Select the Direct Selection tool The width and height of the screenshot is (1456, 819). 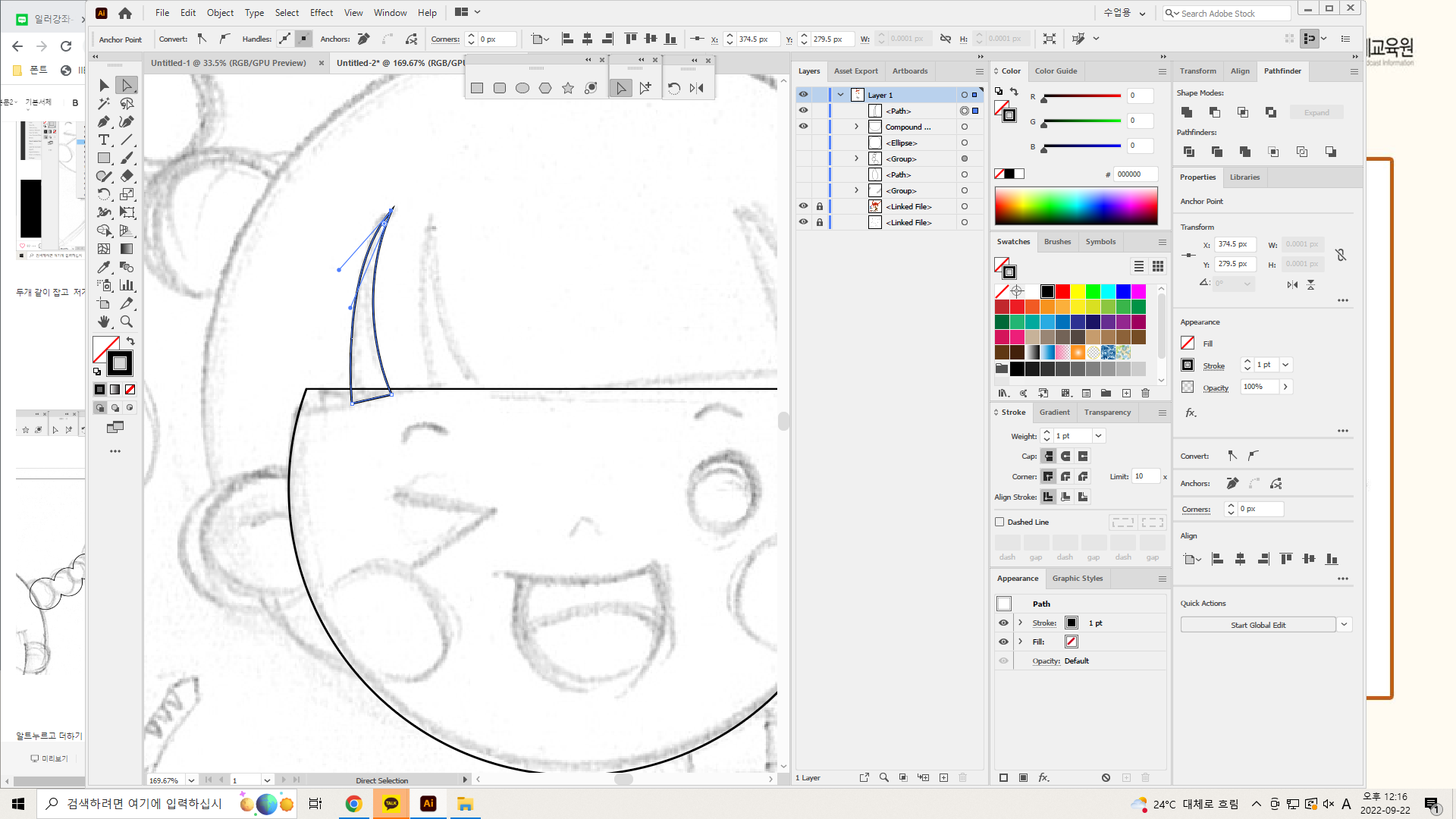click(127, 85)
